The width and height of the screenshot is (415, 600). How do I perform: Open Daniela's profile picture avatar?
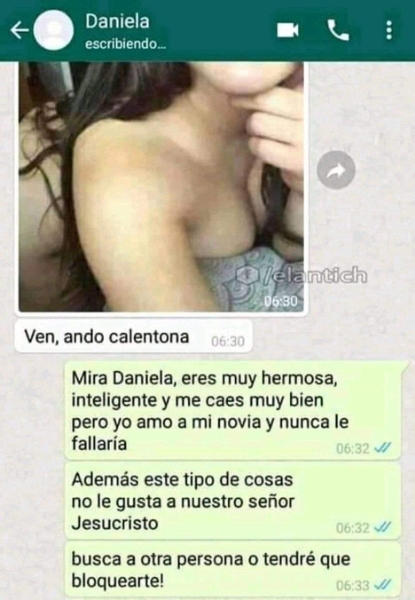click(53, 30)
